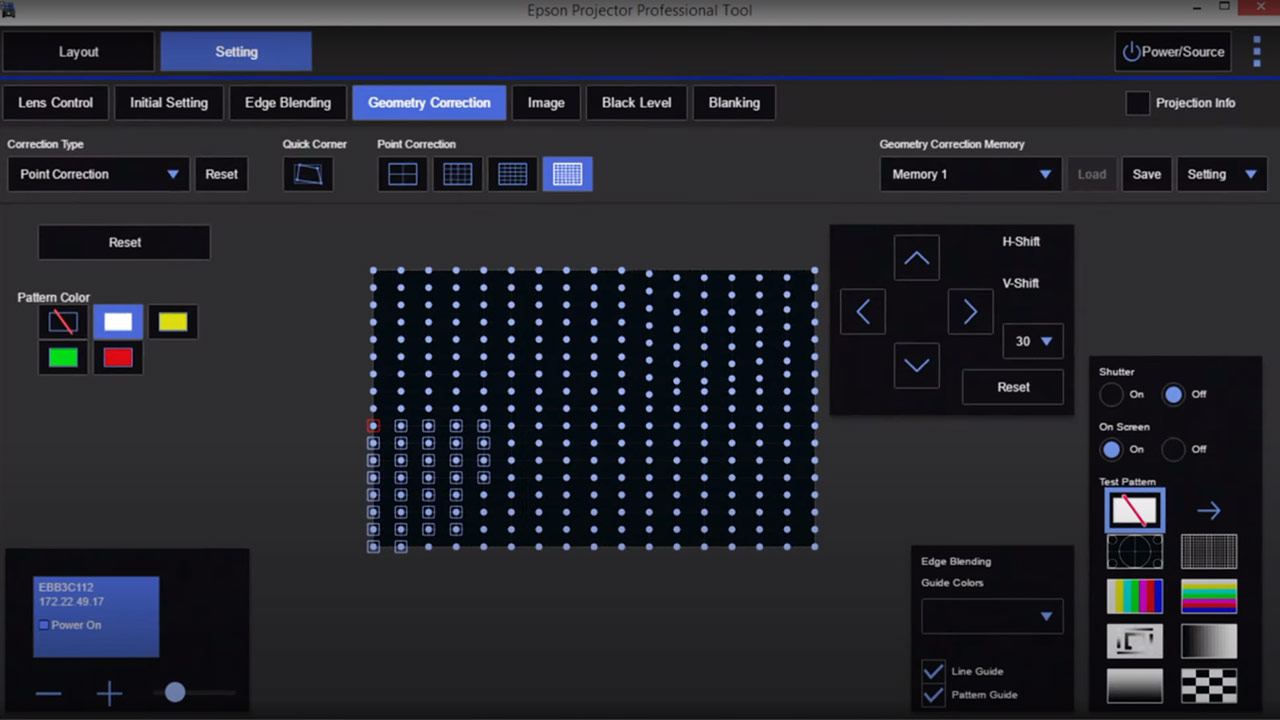Click the zoom slider handle

pos(175,692)
